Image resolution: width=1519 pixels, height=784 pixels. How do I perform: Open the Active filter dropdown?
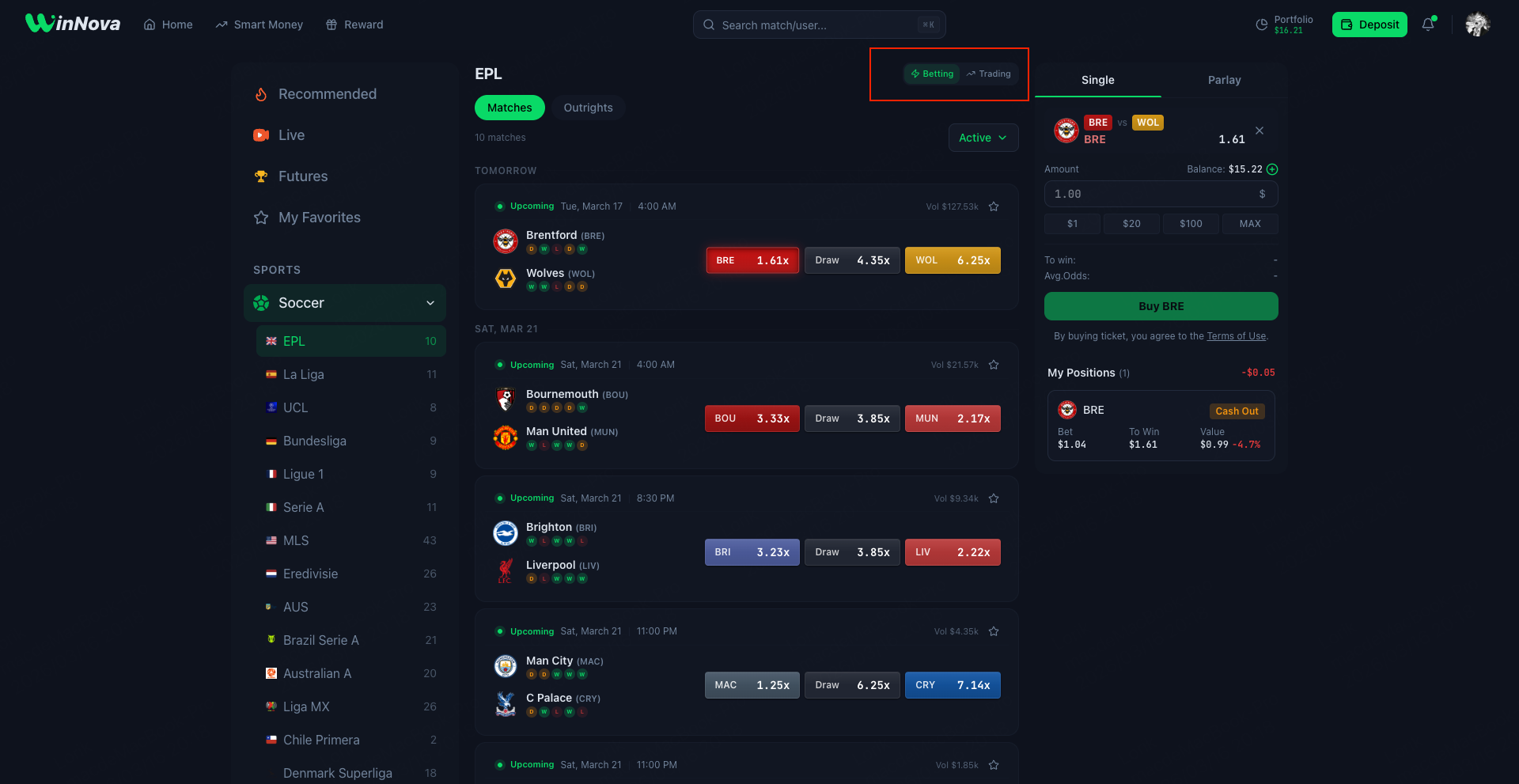click(983, 138)
